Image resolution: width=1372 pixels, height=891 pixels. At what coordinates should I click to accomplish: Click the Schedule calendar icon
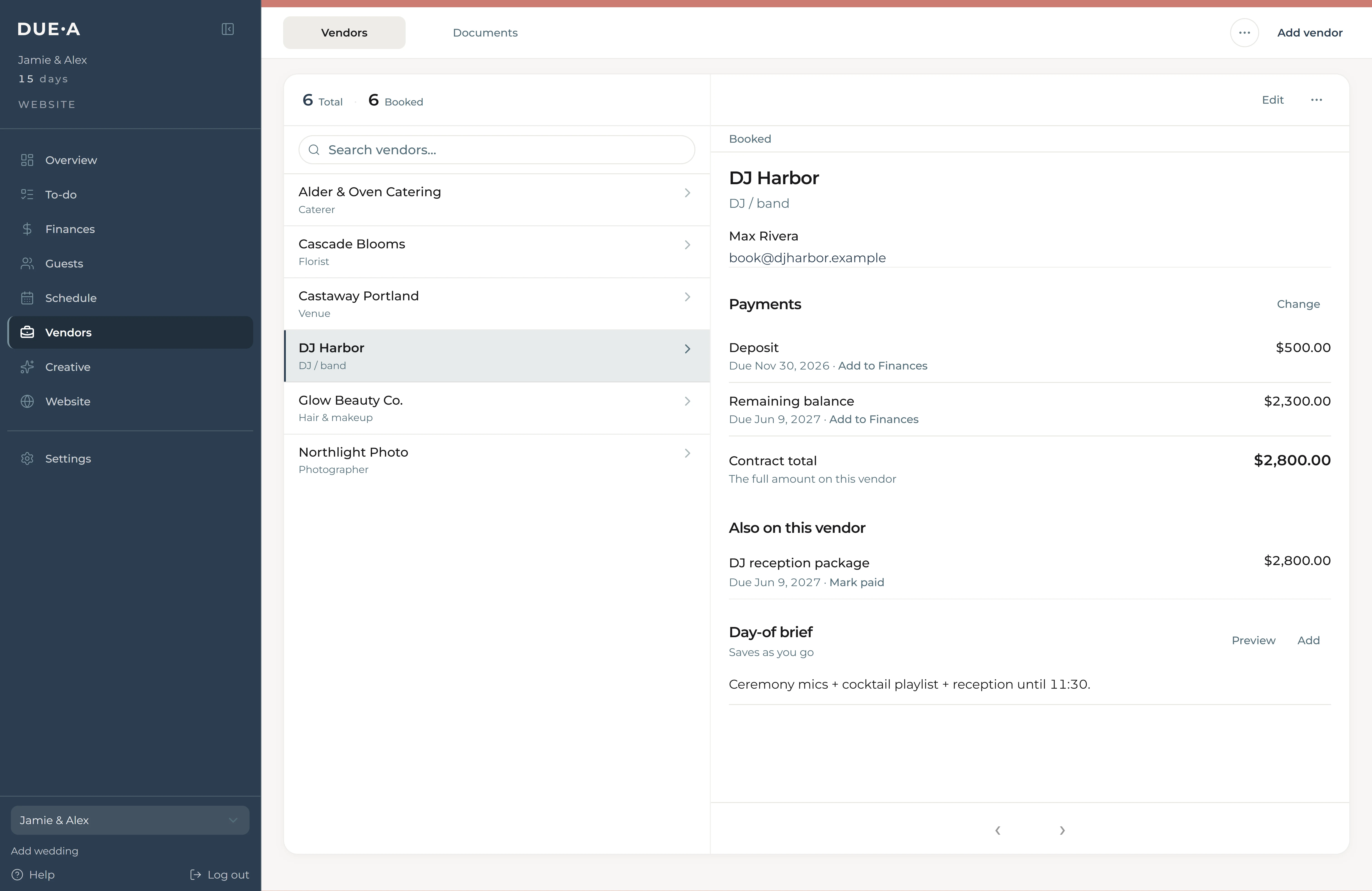[27, 298]
